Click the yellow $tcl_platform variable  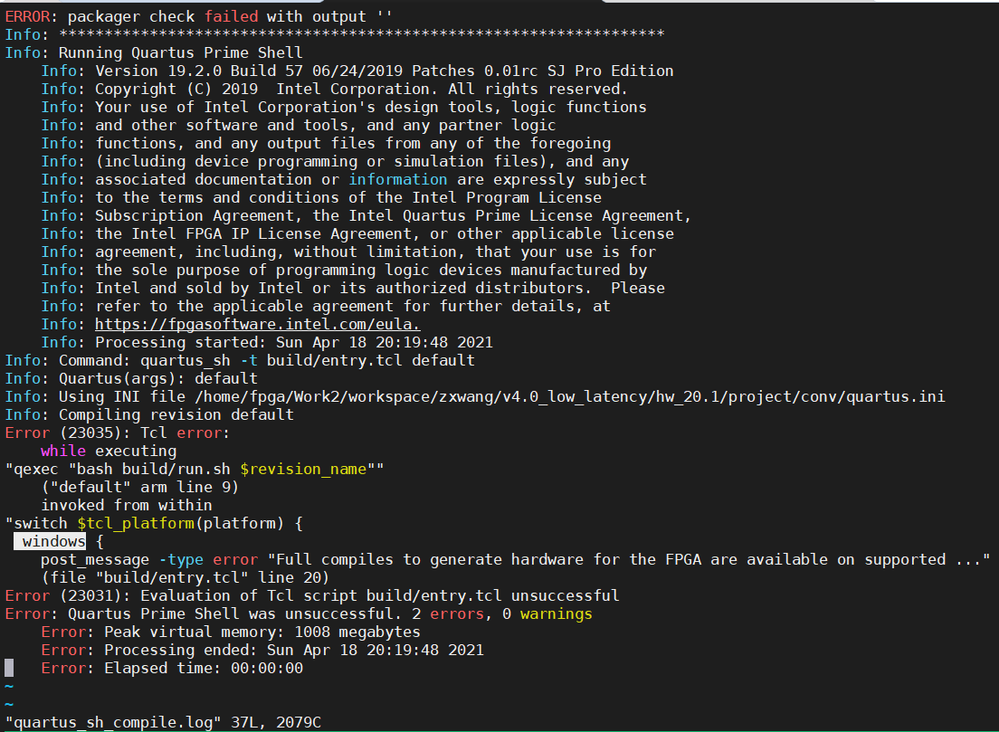[136, 524]
